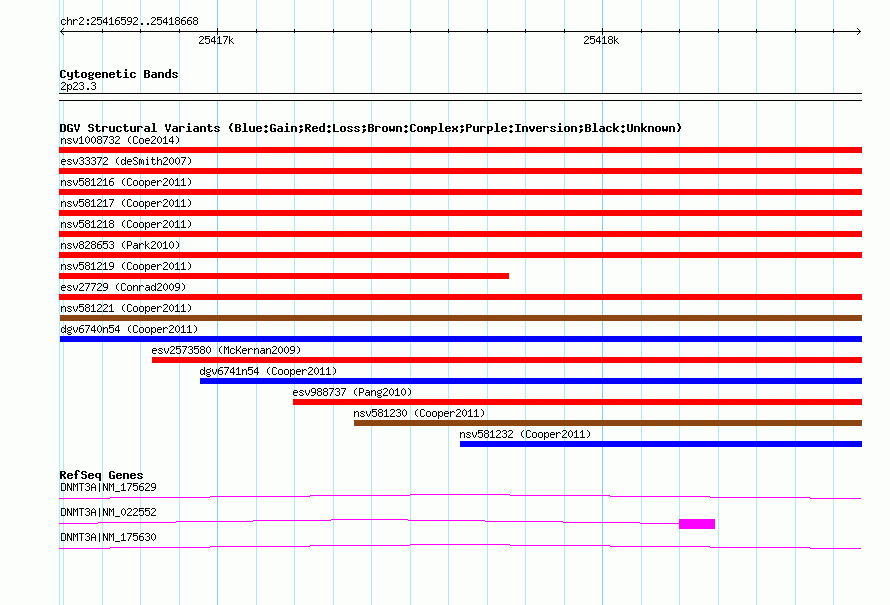The image size is (890, 605).
Task: Click the nsv1008732 (Coe2014) red loss bar
Action: 460,150
